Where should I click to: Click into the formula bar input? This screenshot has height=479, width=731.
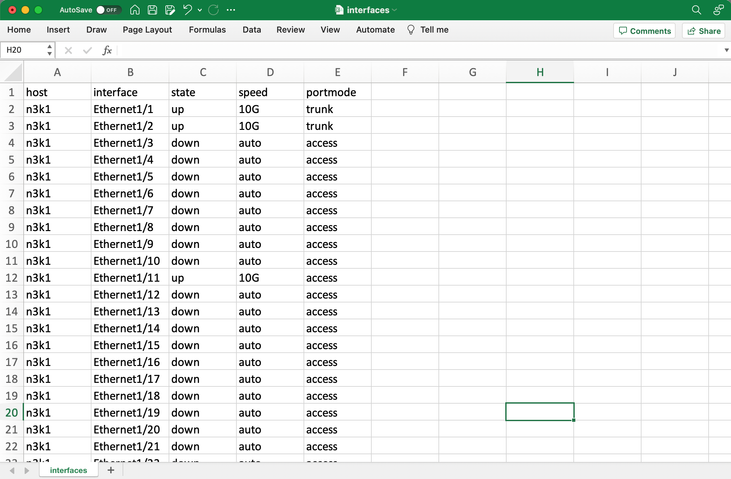(x=420, y=50)
